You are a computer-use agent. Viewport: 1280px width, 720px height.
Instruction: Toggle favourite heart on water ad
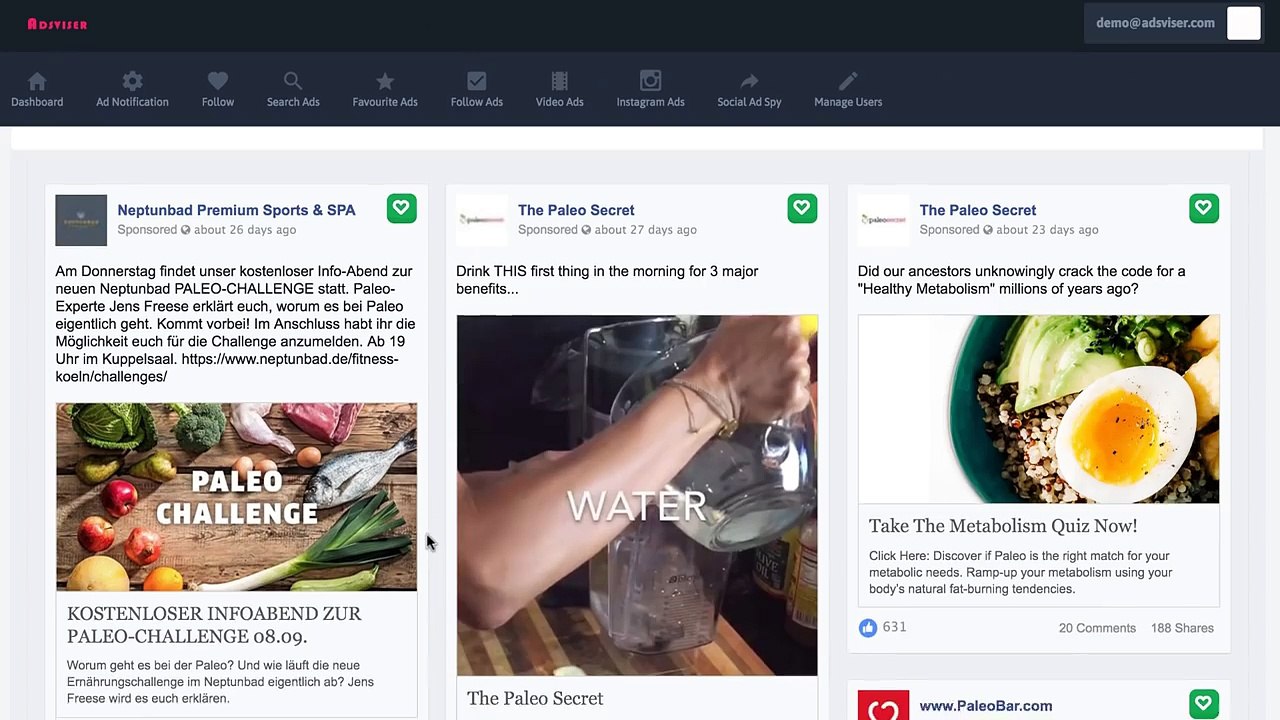pos(802,208)
